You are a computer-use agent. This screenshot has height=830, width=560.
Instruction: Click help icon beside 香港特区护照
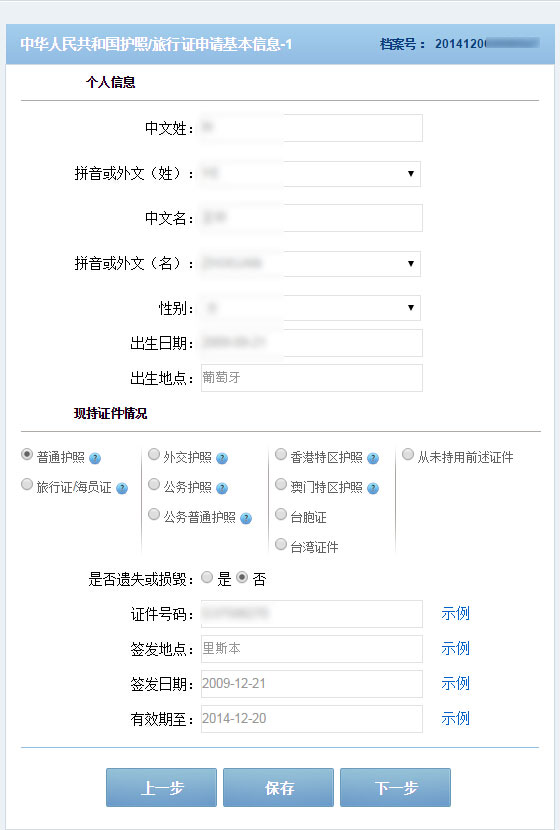[x=373, y=458]
